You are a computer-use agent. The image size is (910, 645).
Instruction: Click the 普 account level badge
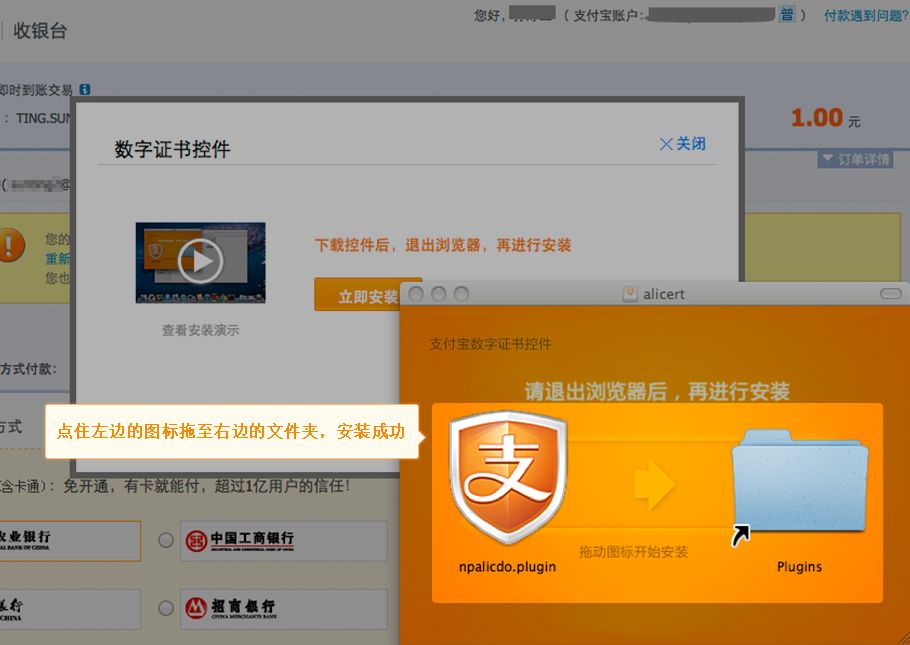click(787, 15)
